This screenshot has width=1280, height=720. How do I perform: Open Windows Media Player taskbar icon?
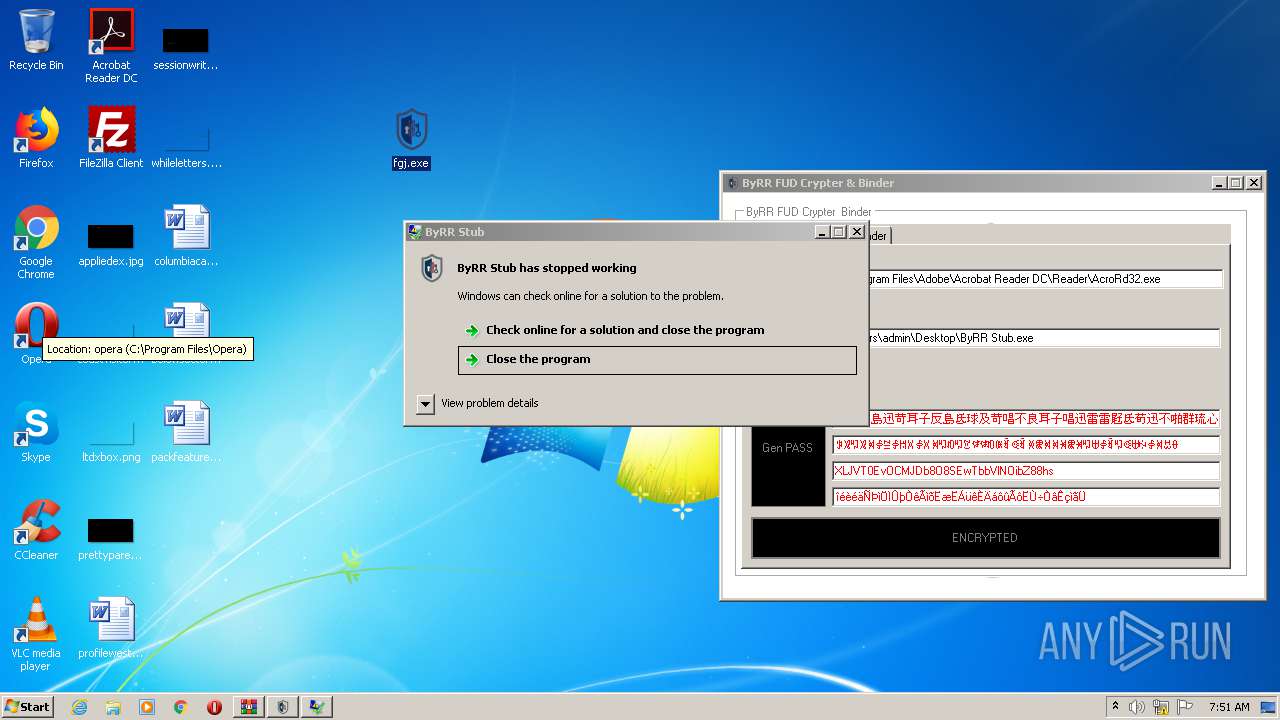tap(147, 707)
